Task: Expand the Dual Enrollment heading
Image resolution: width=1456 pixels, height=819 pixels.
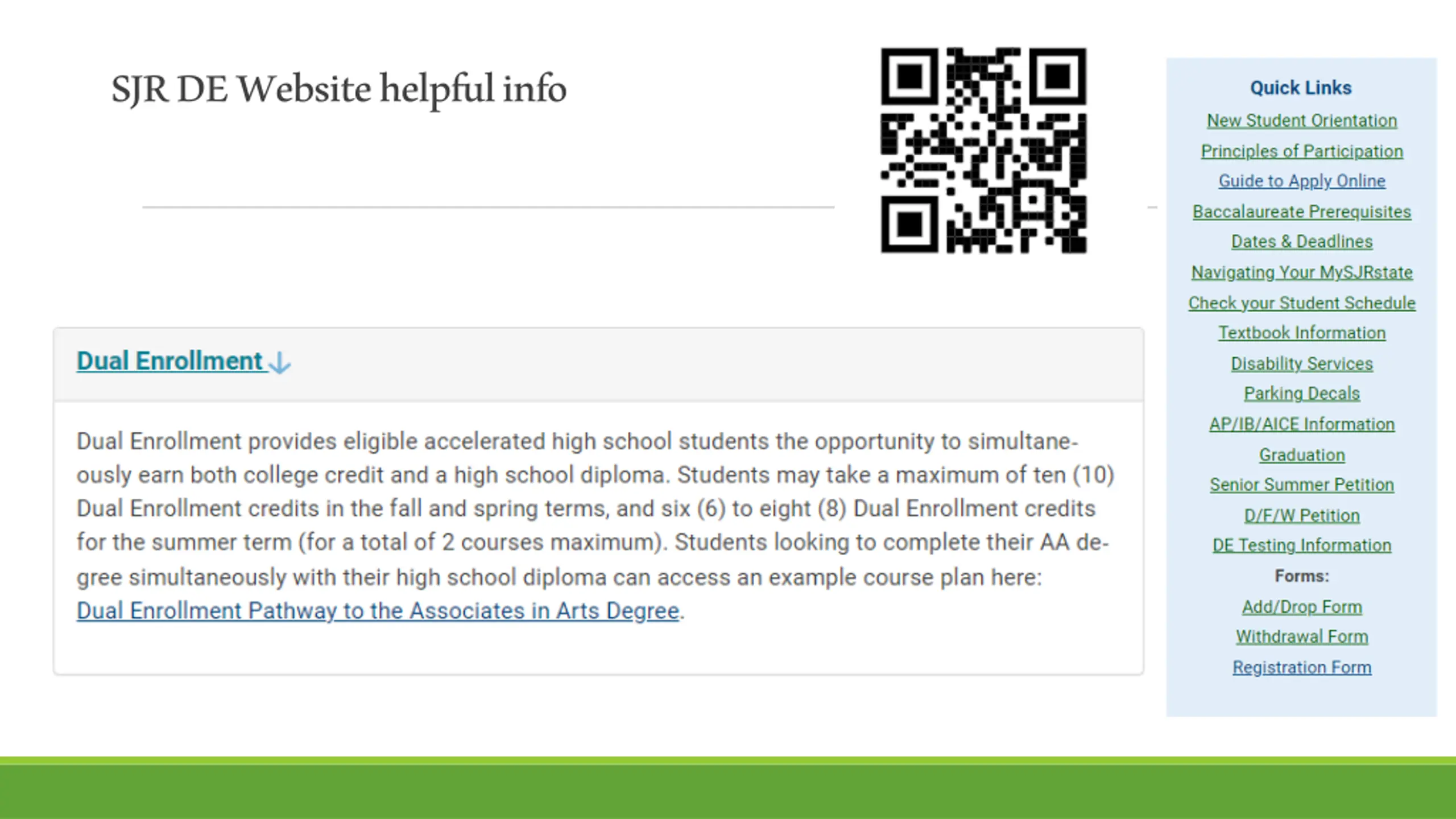Action: 170,361
